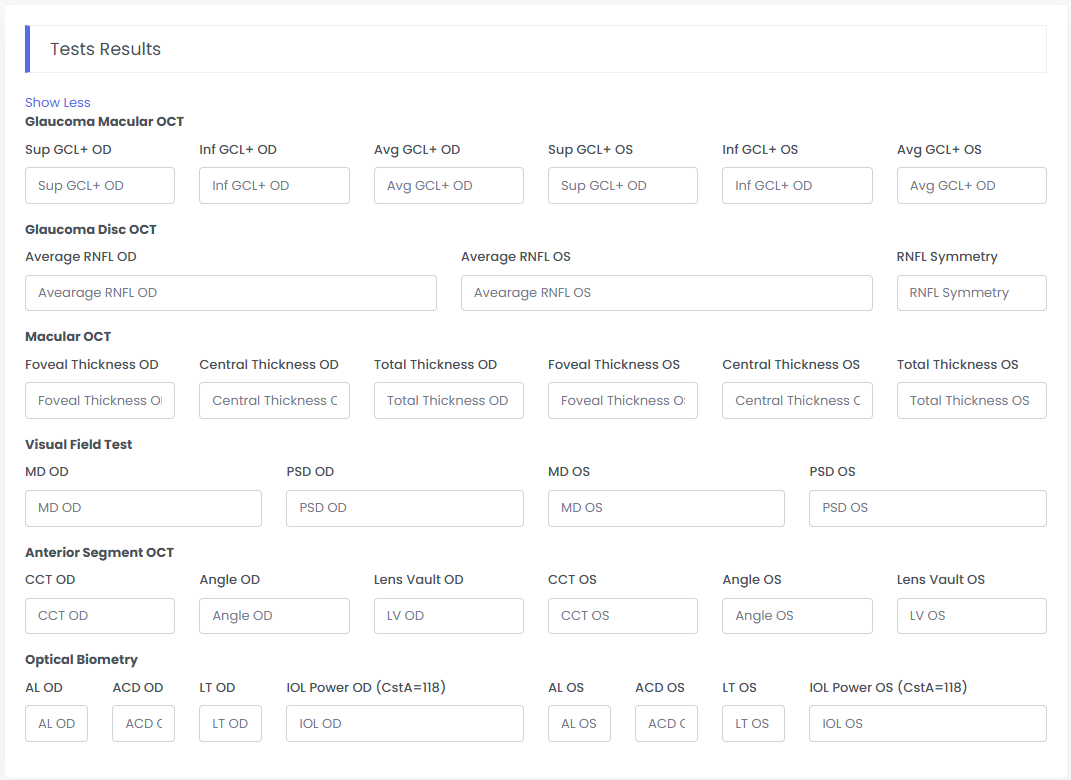The height and width of the screenshot is (780, 1071).
Task: Select the Avg GCL+ OD input box
Action: [x=448, y=186]
